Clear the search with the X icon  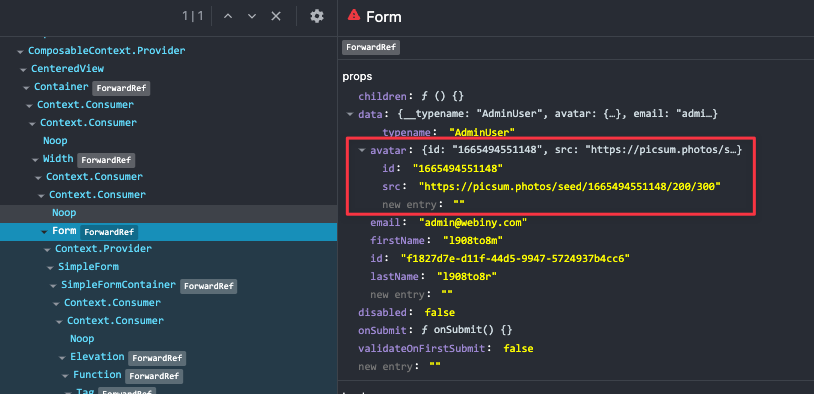(276, 16)
